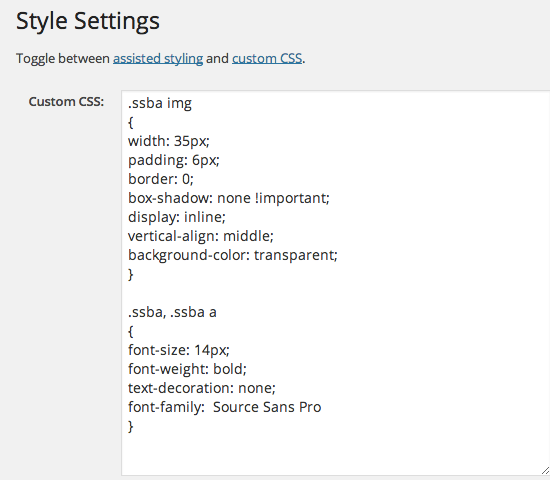Open the assisted styling link
This screenshot has height=480, width=550.
[158, 58]
